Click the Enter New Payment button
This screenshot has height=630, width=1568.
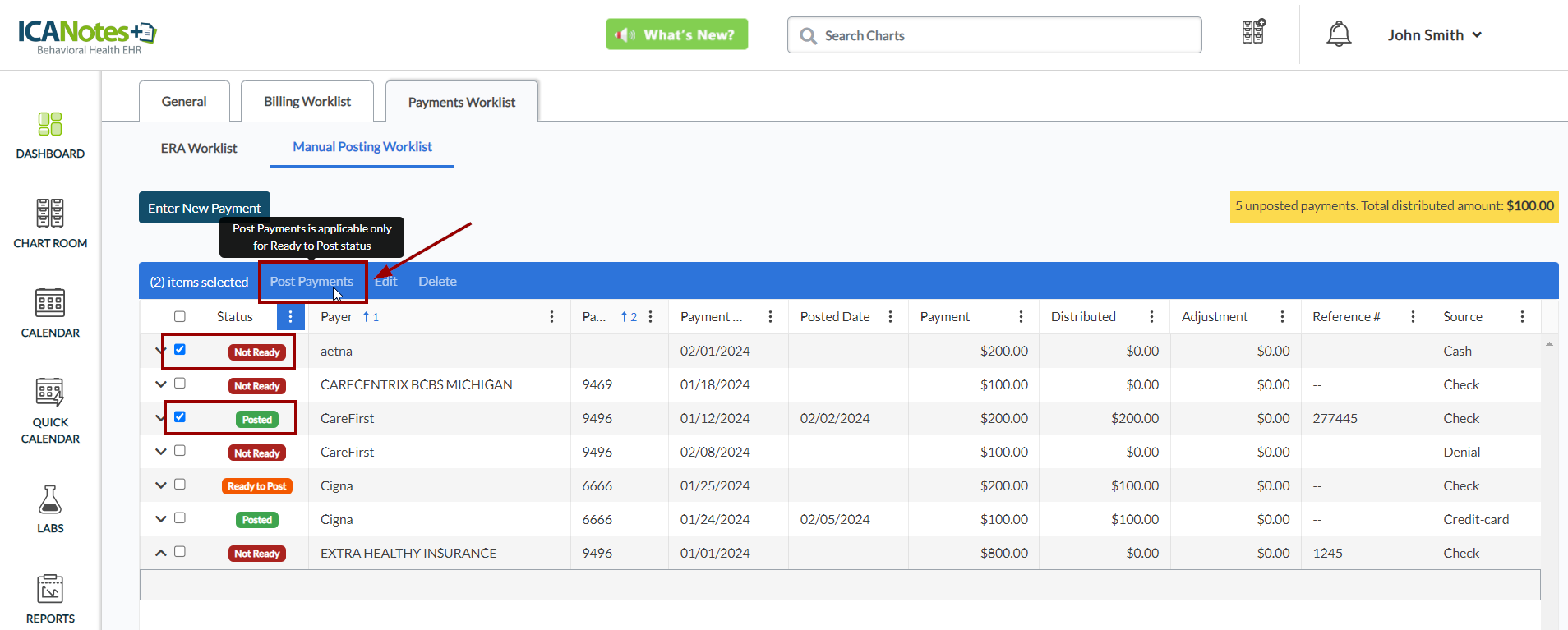pos(204,208)
